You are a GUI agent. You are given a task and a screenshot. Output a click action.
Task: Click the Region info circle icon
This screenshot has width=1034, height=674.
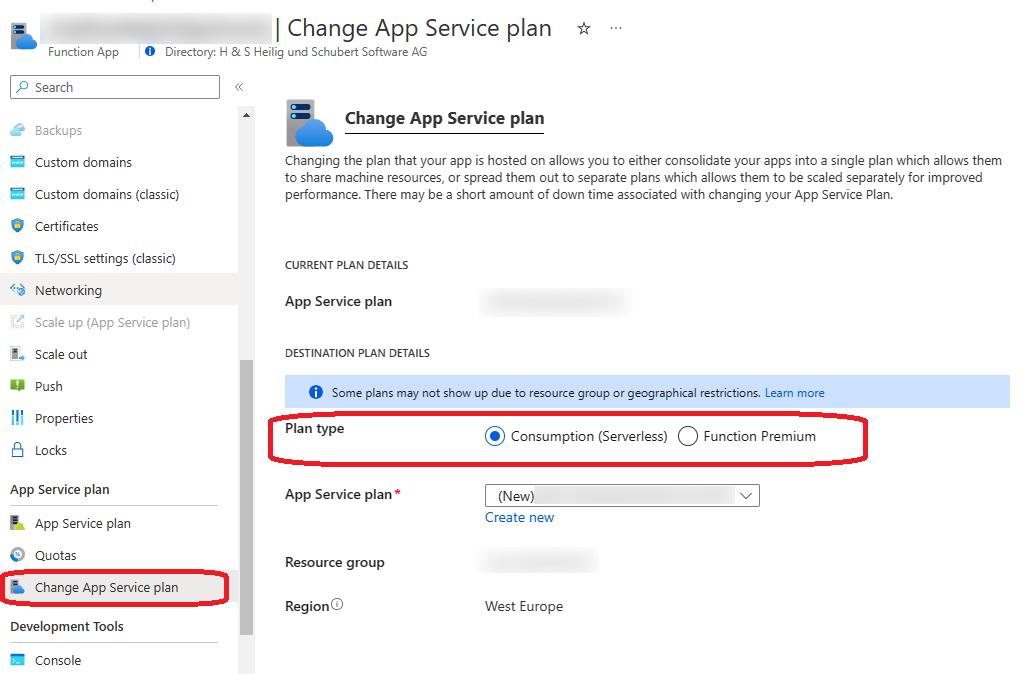click(x=337, y=604)
